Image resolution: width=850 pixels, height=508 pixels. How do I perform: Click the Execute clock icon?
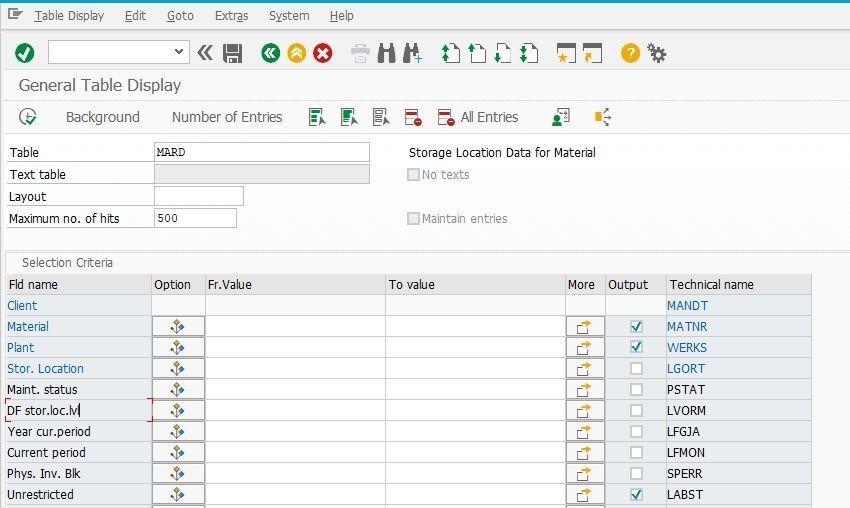(x=28, y=117)
